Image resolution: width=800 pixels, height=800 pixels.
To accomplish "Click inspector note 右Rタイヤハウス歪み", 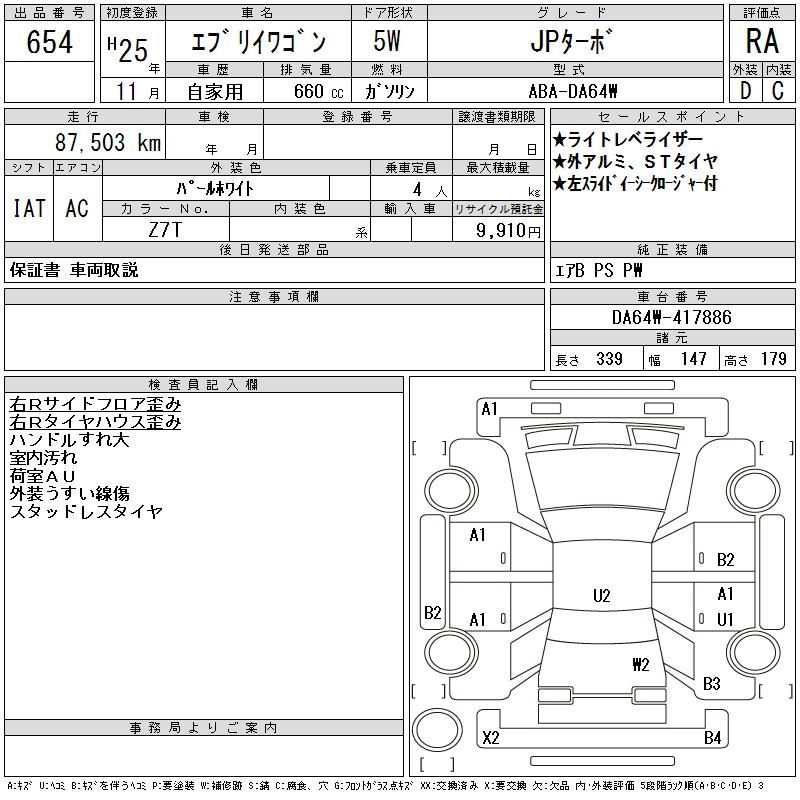I will [95, 421].
